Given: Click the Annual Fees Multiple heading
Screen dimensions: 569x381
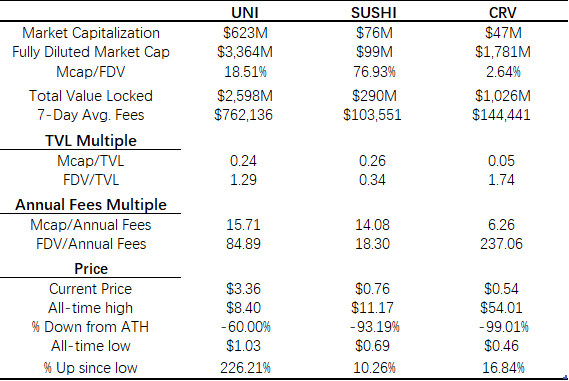Looking at the screenshot, I should pos(91,205).
